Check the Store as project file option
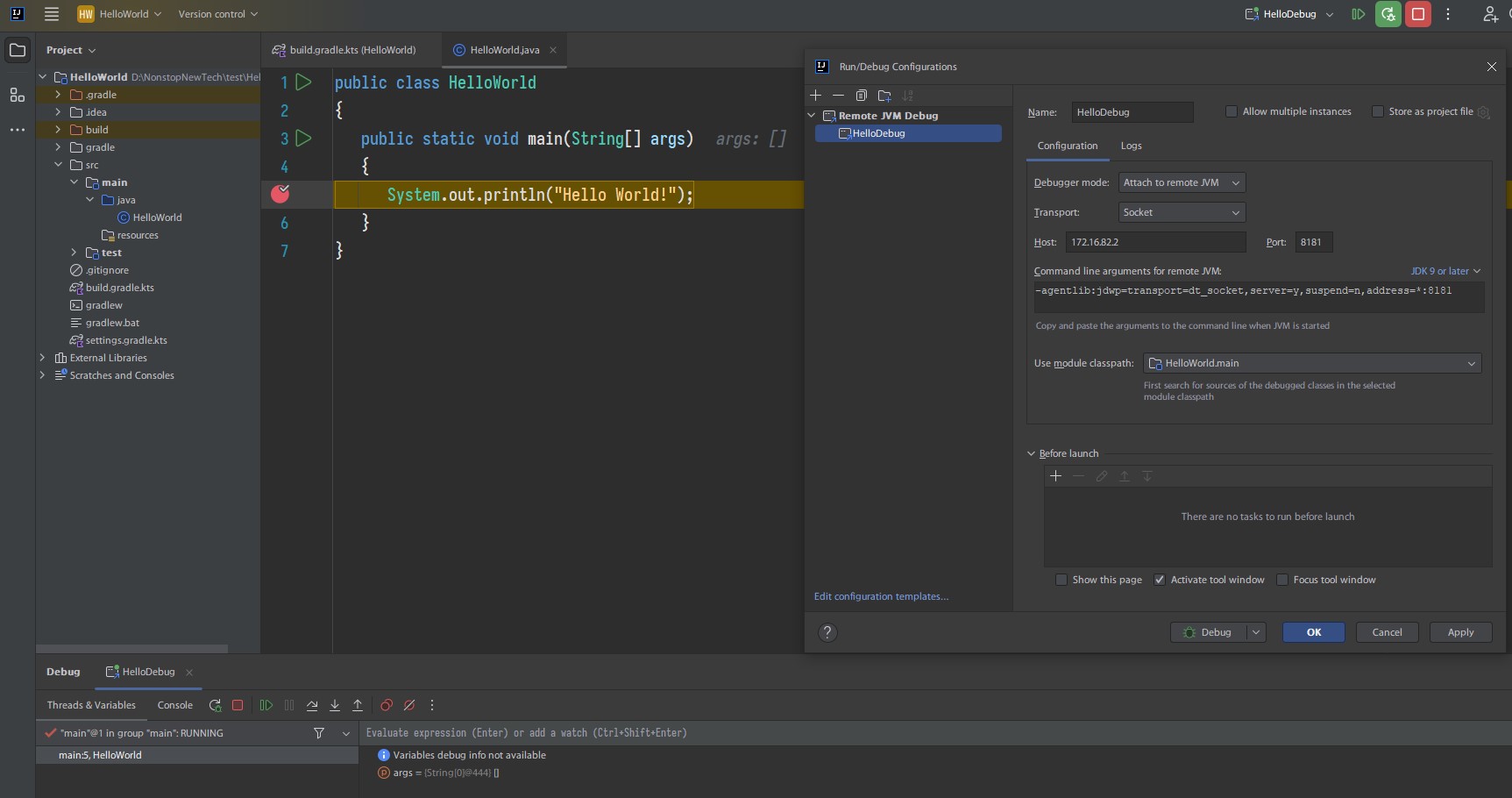Image resolution: width=1512 pixels, height=798 pixels. tap(1378, 111)
